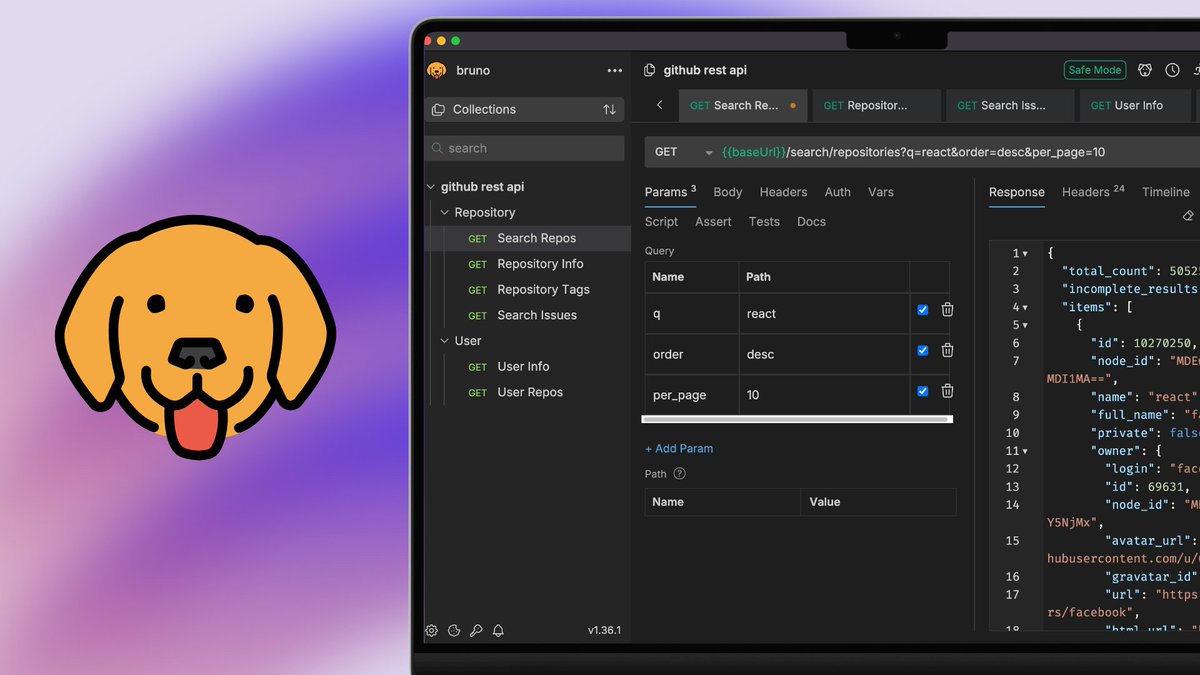Edit the desc value cell
This screenshot has width=1200, height=675.
pyautogui.click(x=824, y=354)
